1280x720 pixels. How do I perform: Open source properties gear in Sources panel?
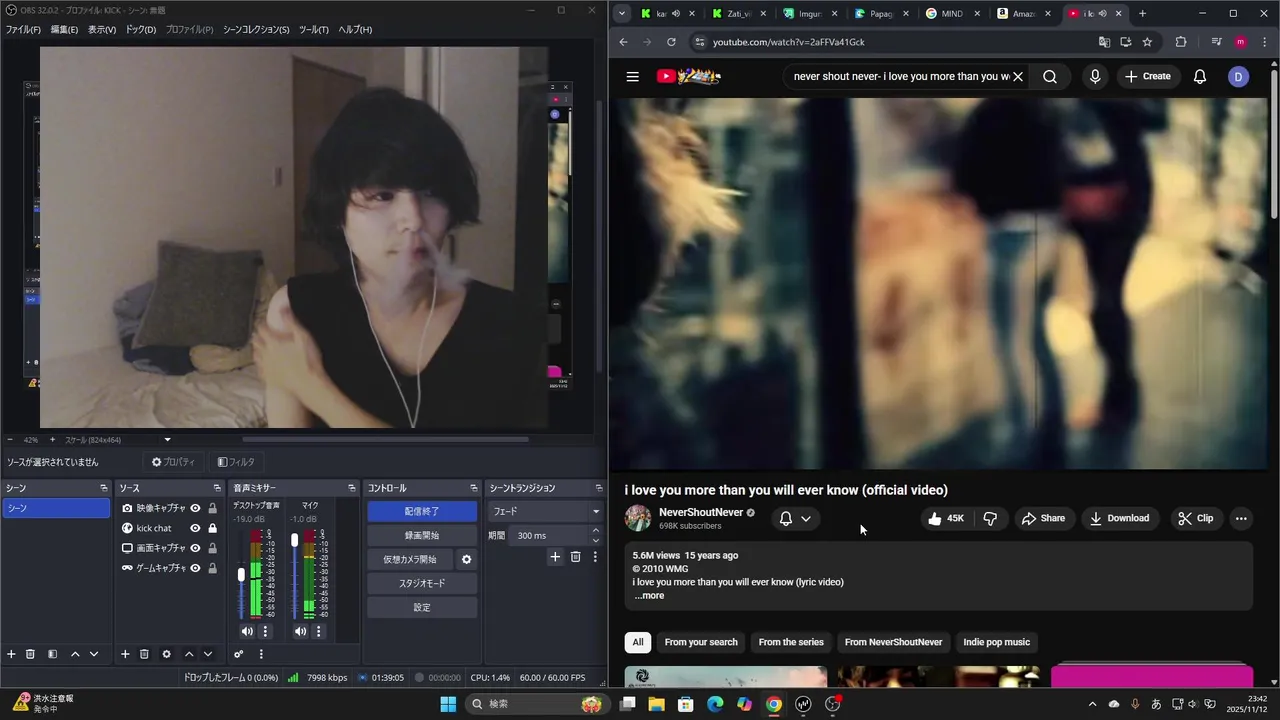[166, 654]
